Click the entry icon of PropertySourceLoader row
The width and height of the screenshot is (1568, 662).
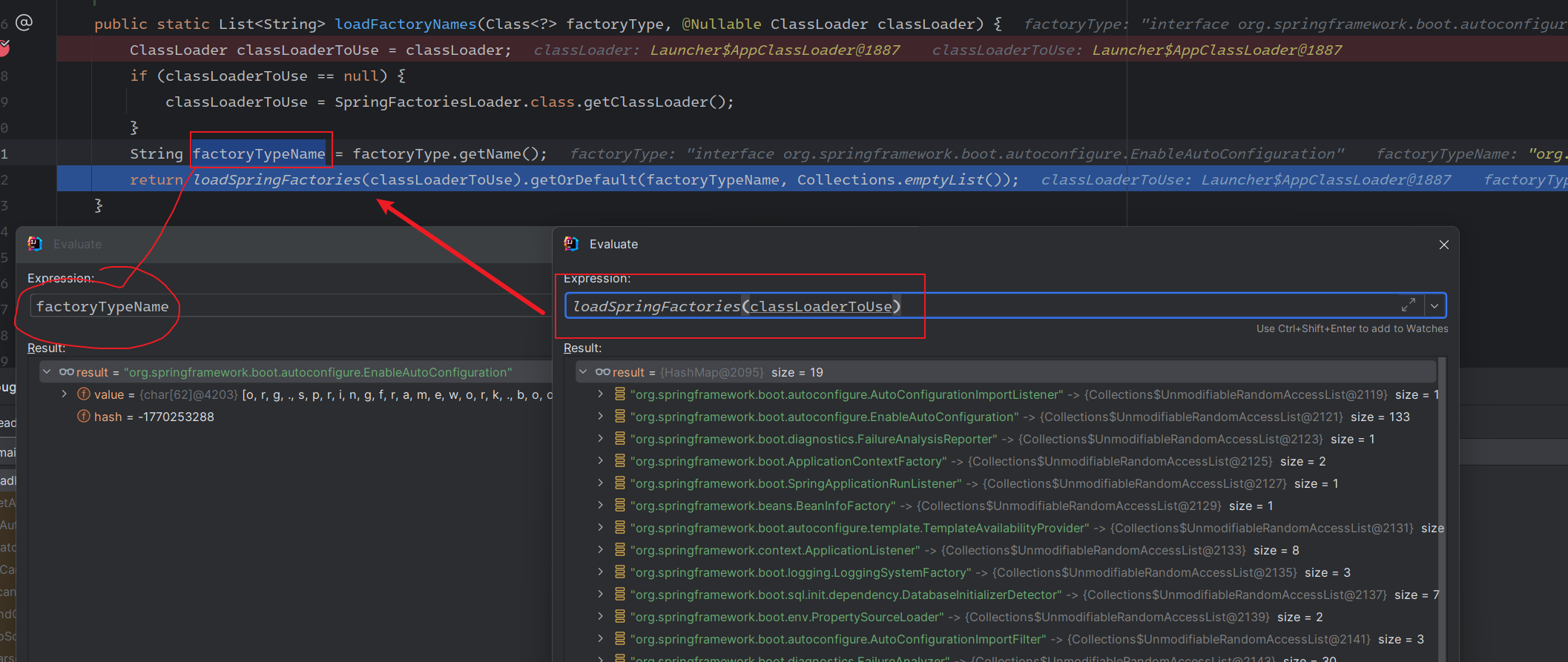pyautogui.click(x=619, y=617)
